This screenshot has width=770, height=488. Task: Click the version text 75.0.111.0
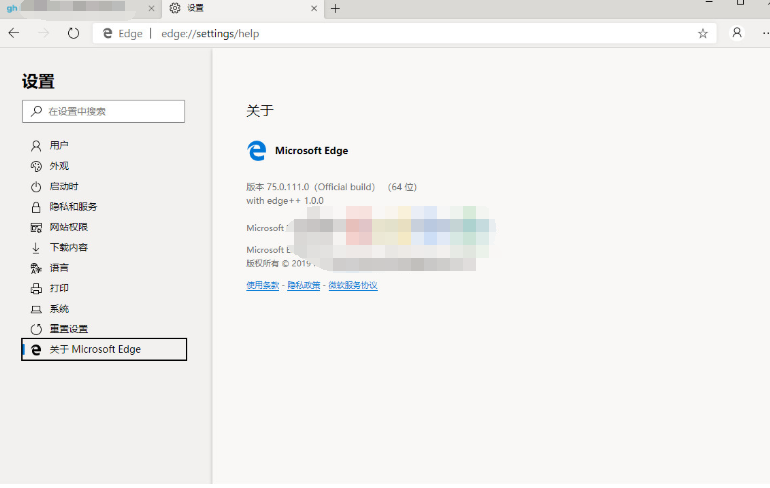coord(288,187)
